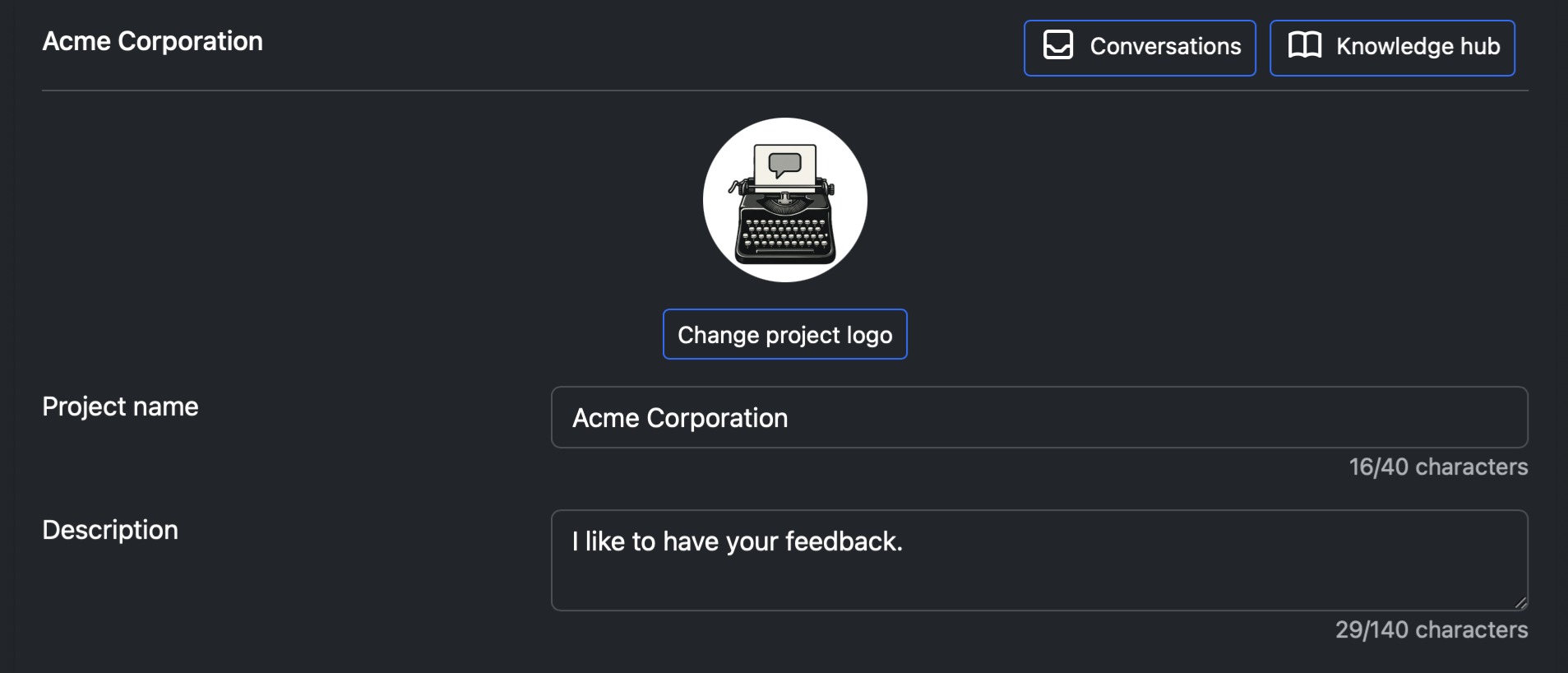
Task: Click the open book icon beside Knowledge hub
Action: (1304, 45)
